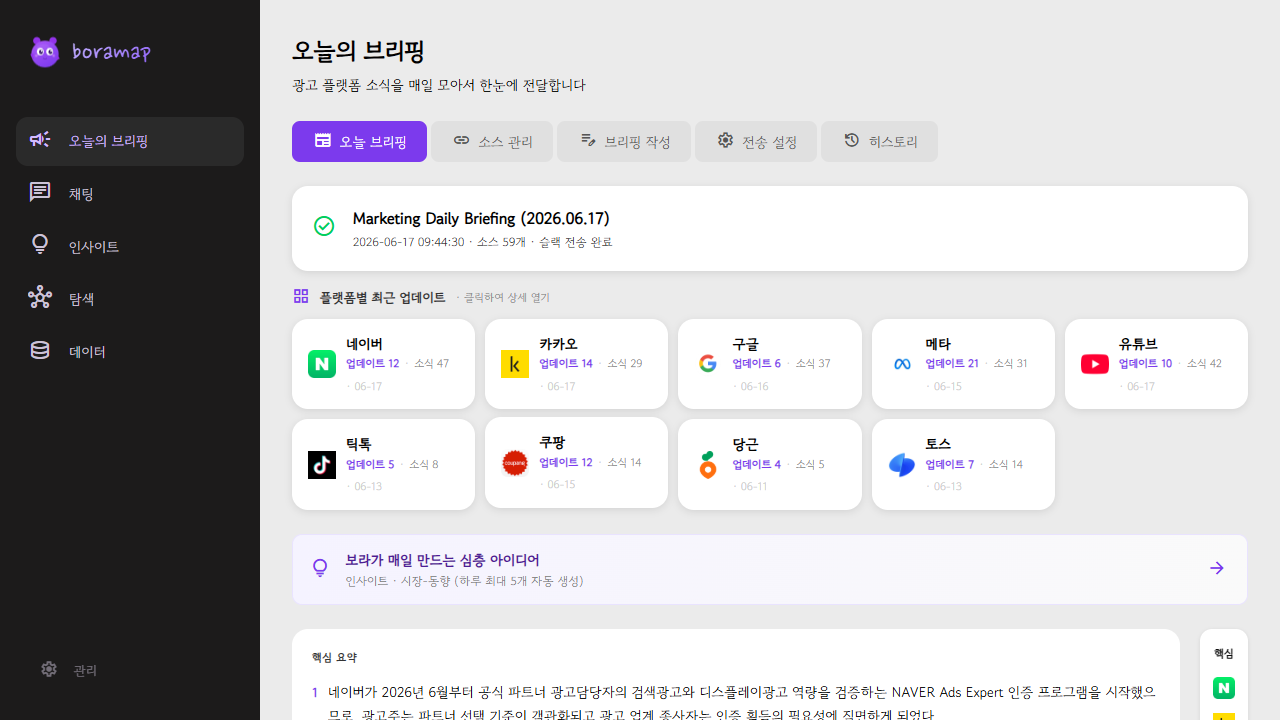The height and width of the screenshot is (720, 1280).
Task: Open the 토스 platform card
Action: click(x=963, y=465)
